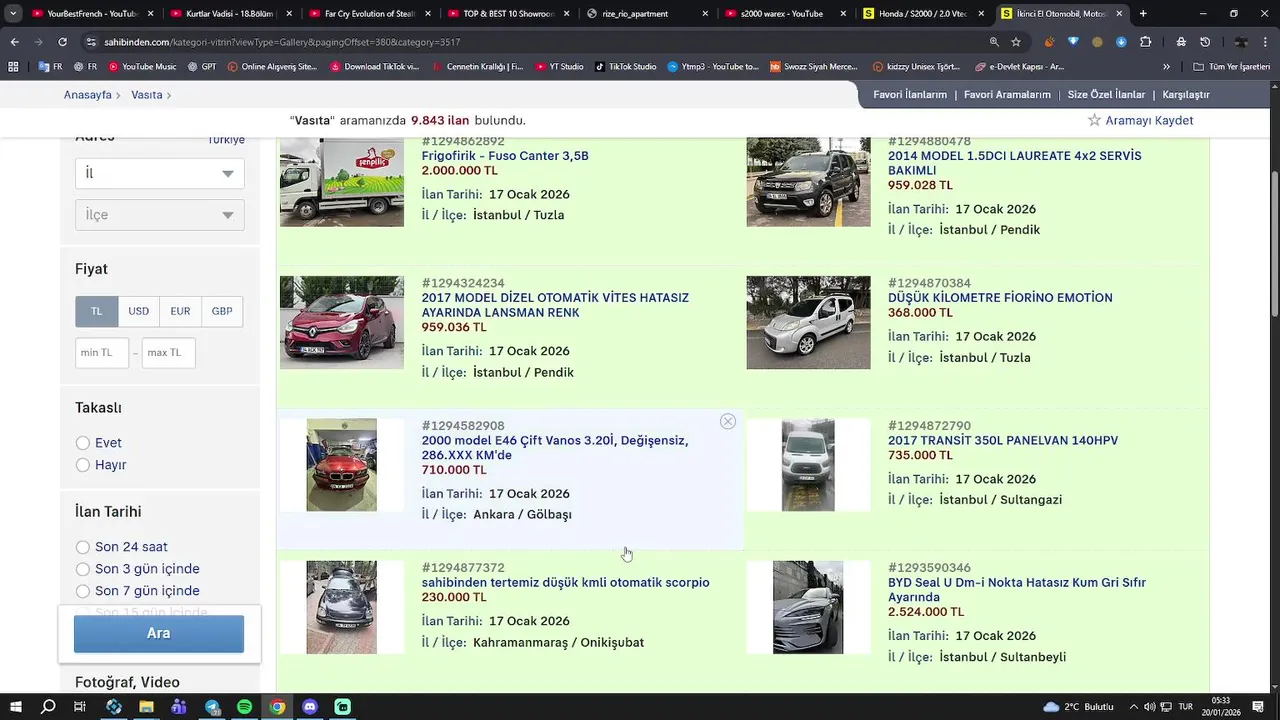1280x720 pixels.
Task: Open Windows search from the taskbar
Action: coord(48,707)
